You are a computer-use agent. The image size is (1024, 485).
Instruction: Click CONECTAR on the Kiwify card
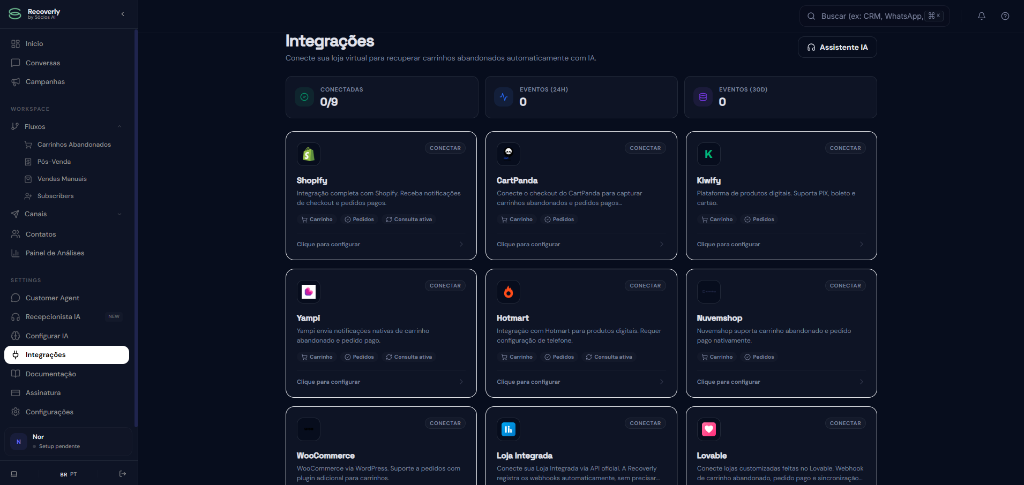[846, 148]
